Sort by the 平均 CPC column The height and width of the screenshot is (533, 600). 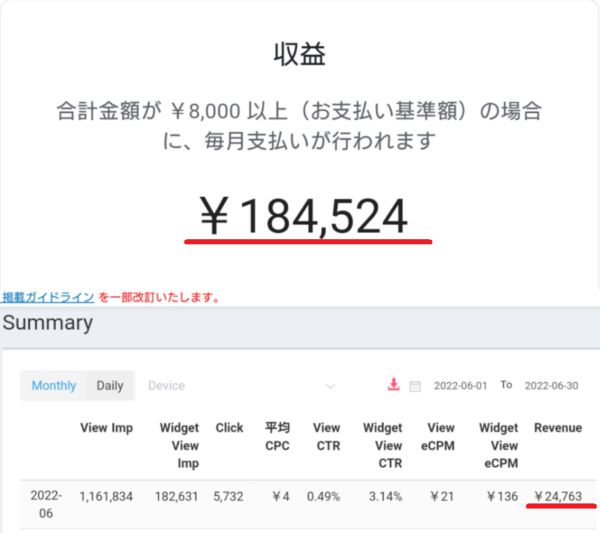pos(276,436)
